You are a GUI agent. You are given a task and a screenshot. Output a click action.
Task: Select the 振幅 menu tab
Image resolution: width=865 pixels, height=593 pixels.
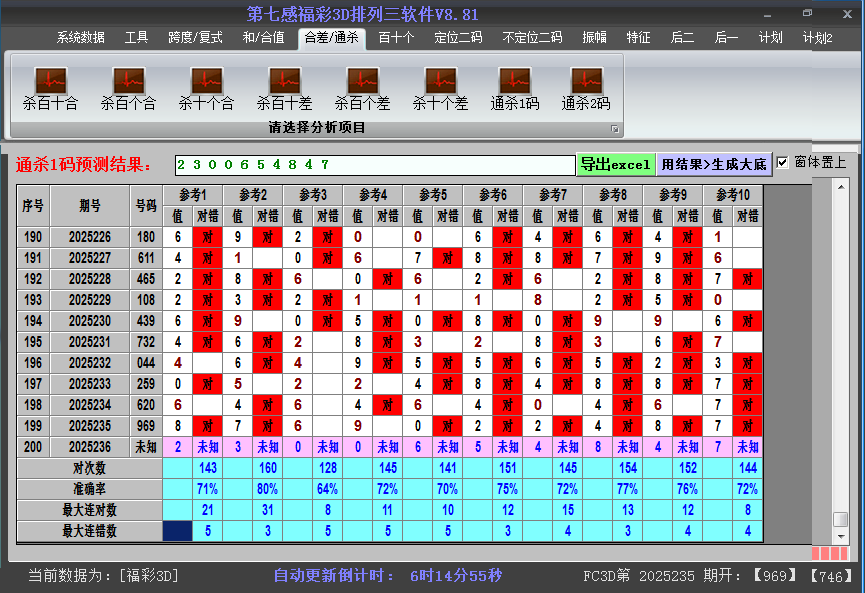click(x=595, y=38)
